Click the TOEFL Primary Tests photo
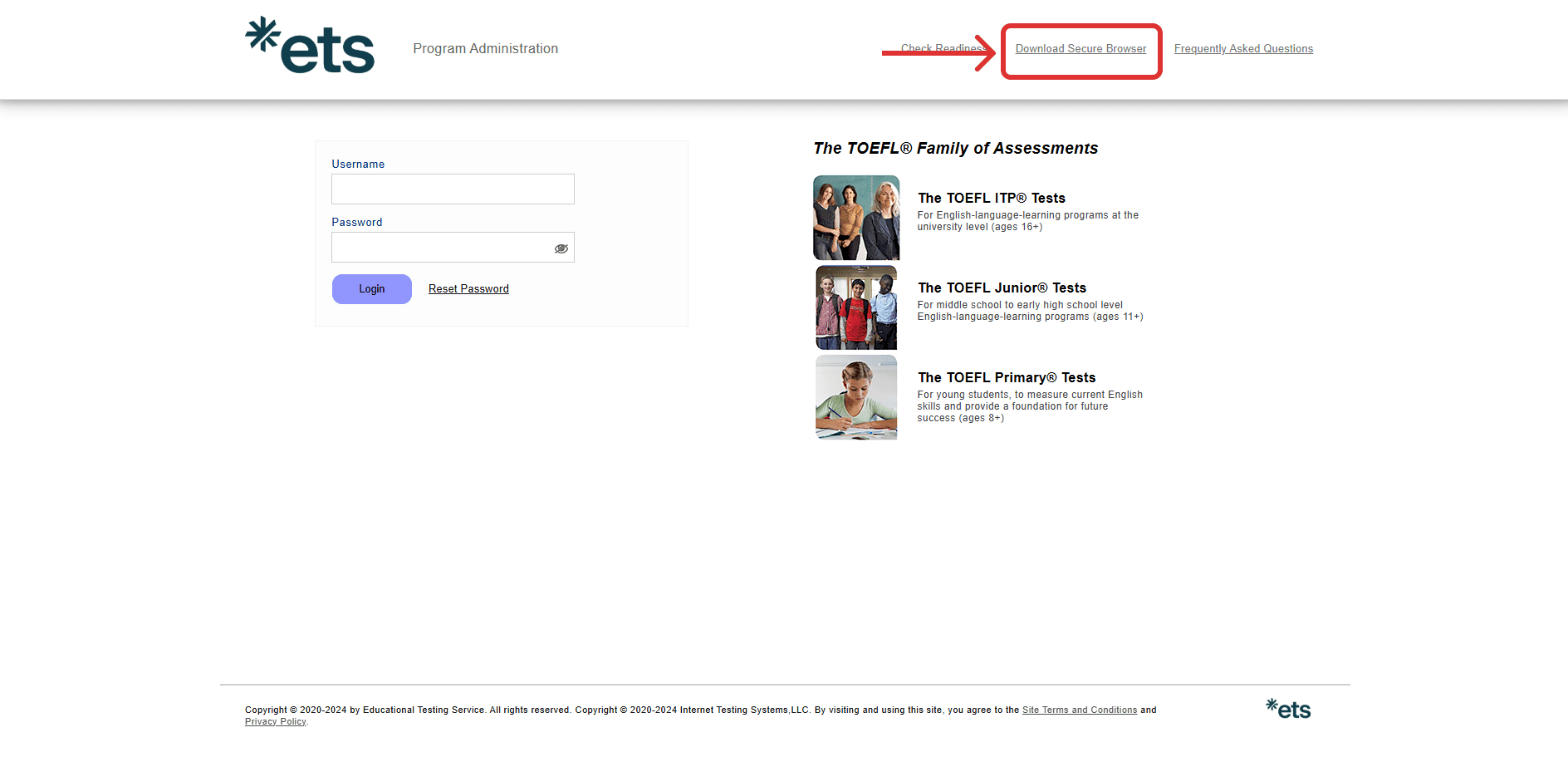The height and width of the screenshot is (757, 1568). click(x=856, y=397)
